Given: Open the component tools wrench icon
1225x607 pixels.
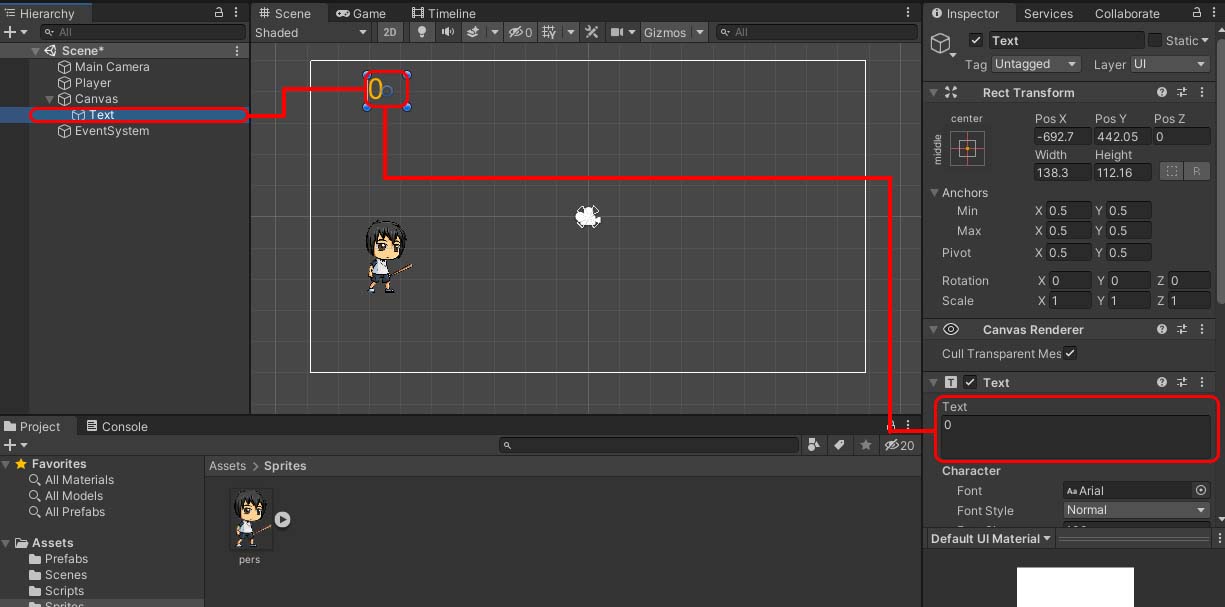Looking at the screenshot, I should pos(592,32).
